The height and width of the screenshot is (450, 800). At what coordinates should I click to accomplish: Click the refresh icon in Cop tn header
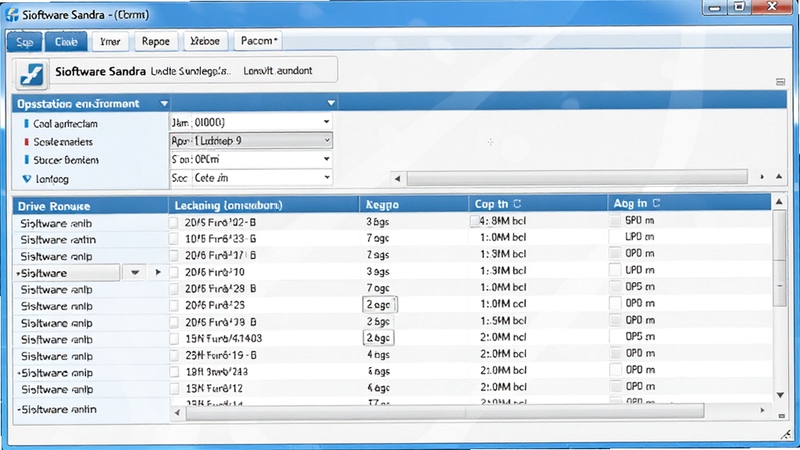click(517, 204)
